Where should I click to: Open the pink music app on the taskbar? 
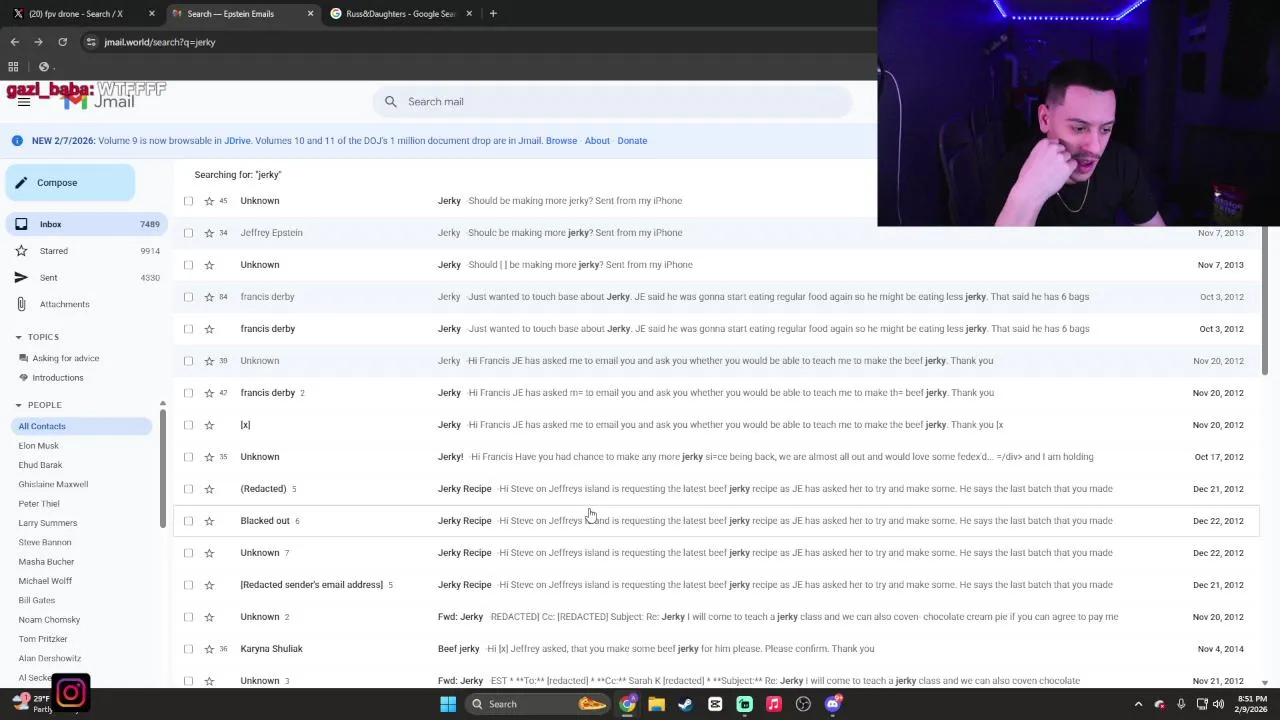773,704
